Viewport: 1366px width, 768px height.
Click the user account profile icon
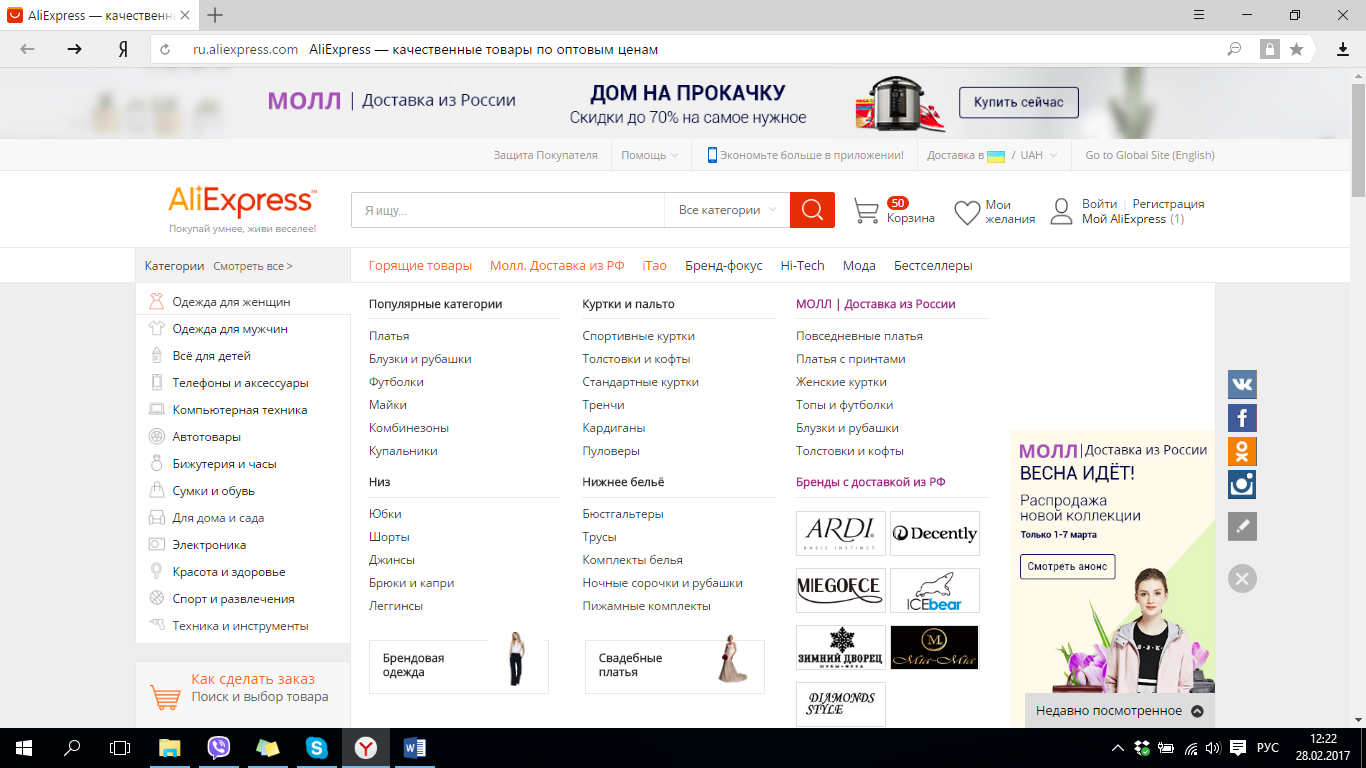1061,211
